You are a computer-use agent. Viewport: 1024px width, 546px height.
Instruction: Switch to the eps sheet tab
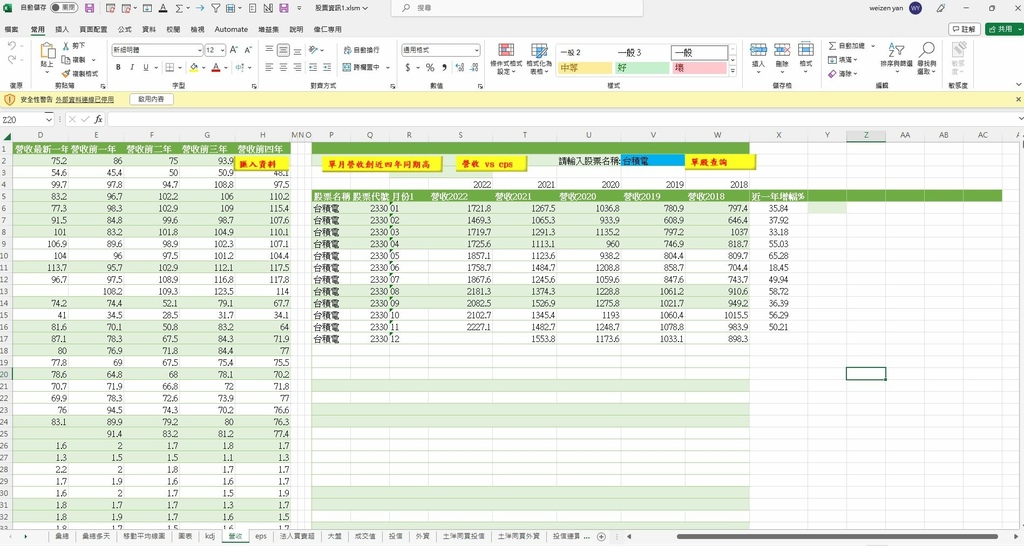[261, 536]
